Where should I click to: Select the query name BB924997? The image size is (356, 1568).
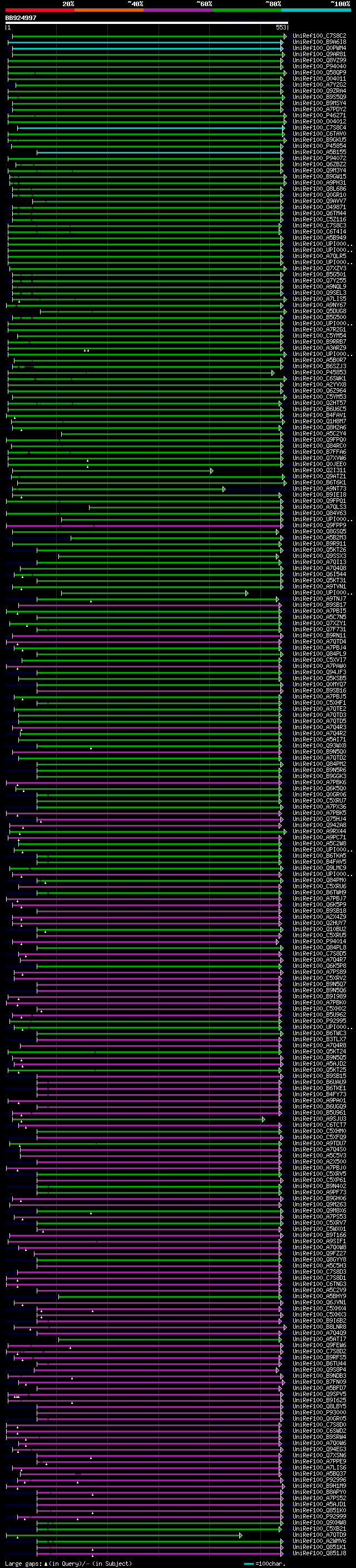click(21, 18)
